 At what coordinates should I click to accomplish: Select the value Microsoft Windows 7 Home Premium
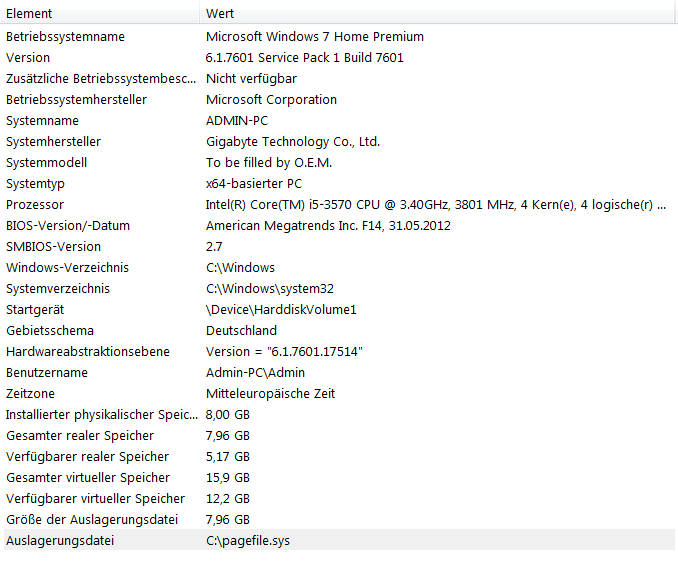click(x=315, y=37)
